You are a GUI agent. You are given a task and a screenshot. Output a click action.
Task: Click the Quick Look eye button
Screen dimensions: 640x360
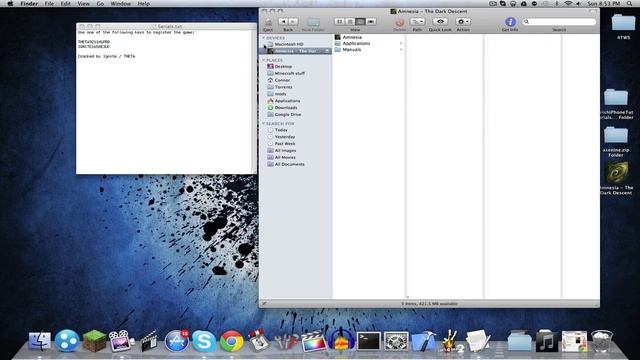[x=440, y=22]
